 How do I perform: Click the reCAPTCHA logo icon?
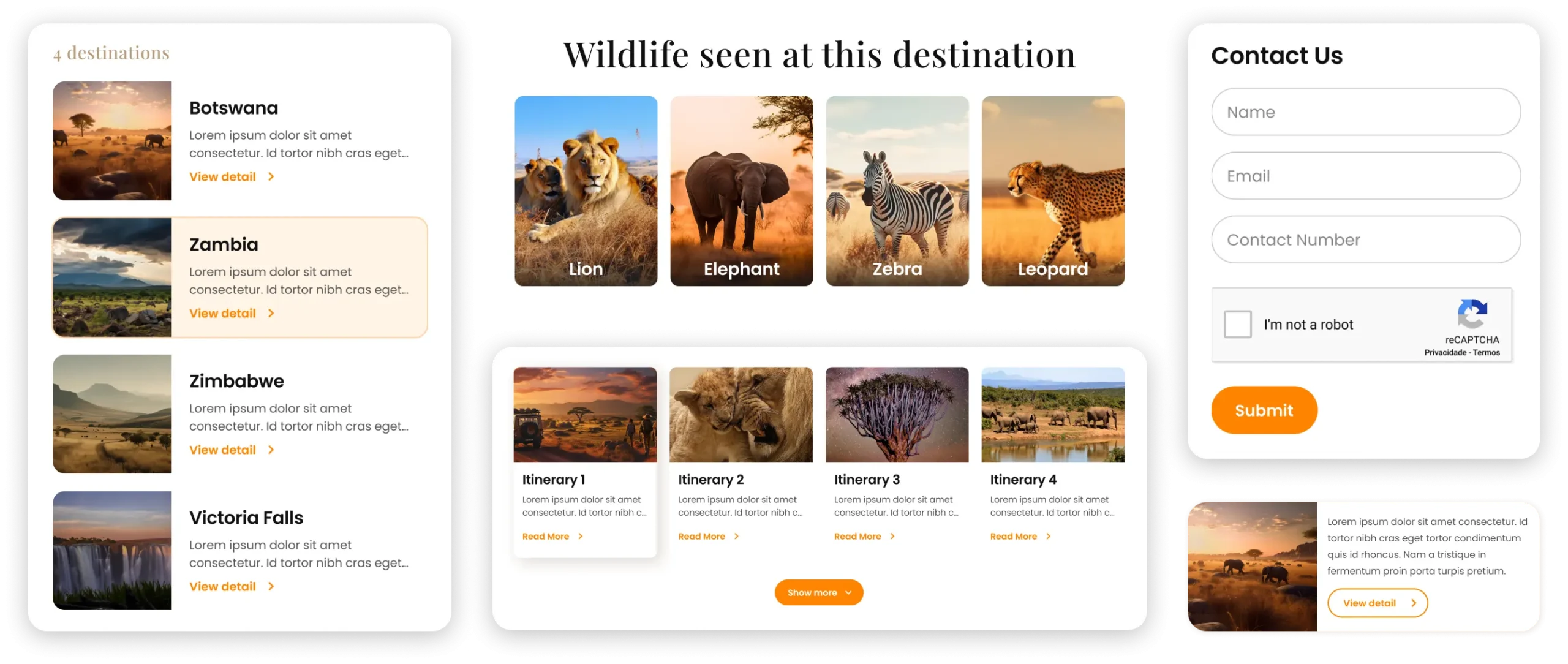(x=1472, y=314)
